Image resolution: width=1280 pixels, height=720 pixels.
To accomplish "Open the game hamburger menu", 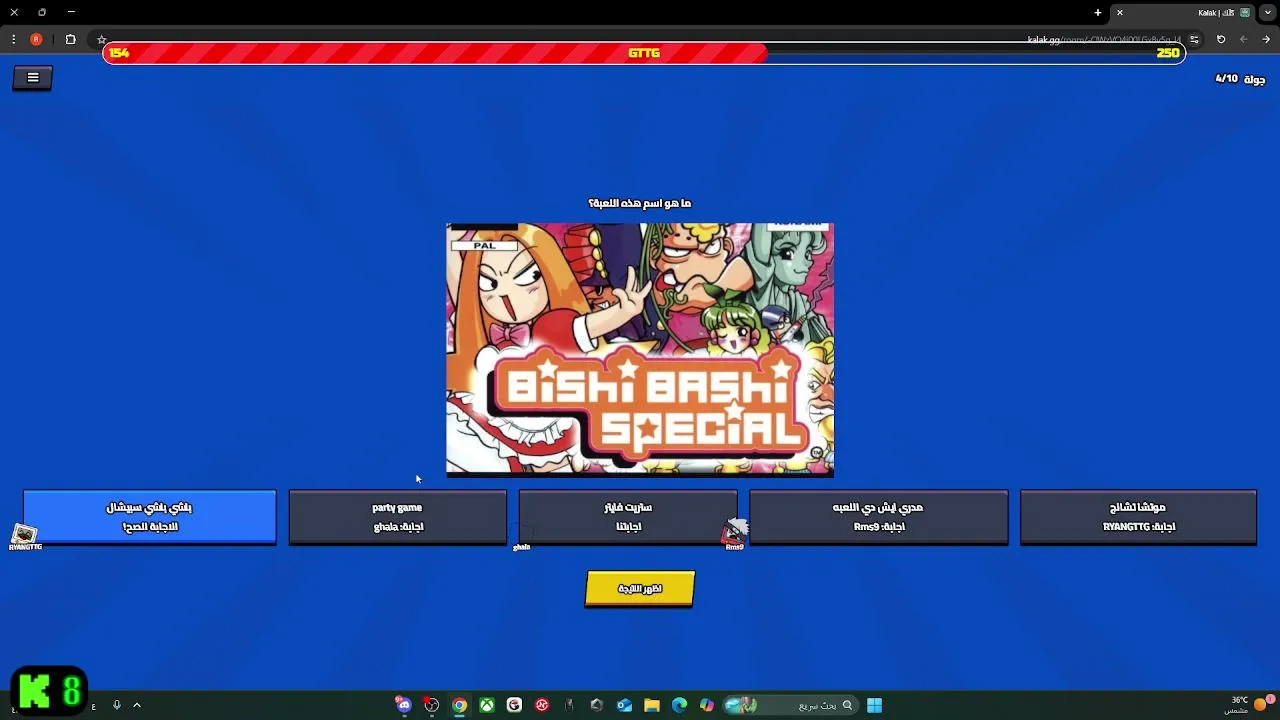I will (33, 77).
